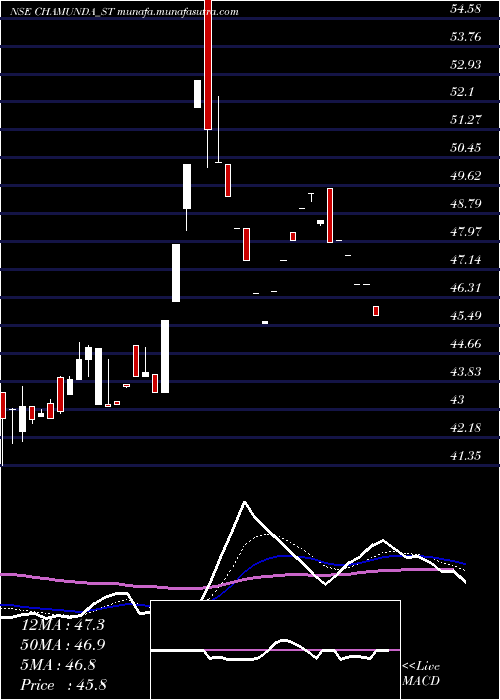The image size is (500, 700).
Task: Click the 50MA : 46.9 readout
Action: [x=62, y=645]
